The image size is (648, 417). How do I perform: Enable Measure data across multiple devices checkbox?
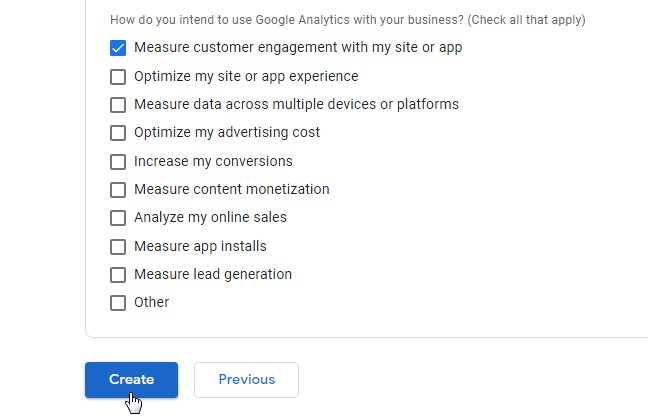click(118, 104)
